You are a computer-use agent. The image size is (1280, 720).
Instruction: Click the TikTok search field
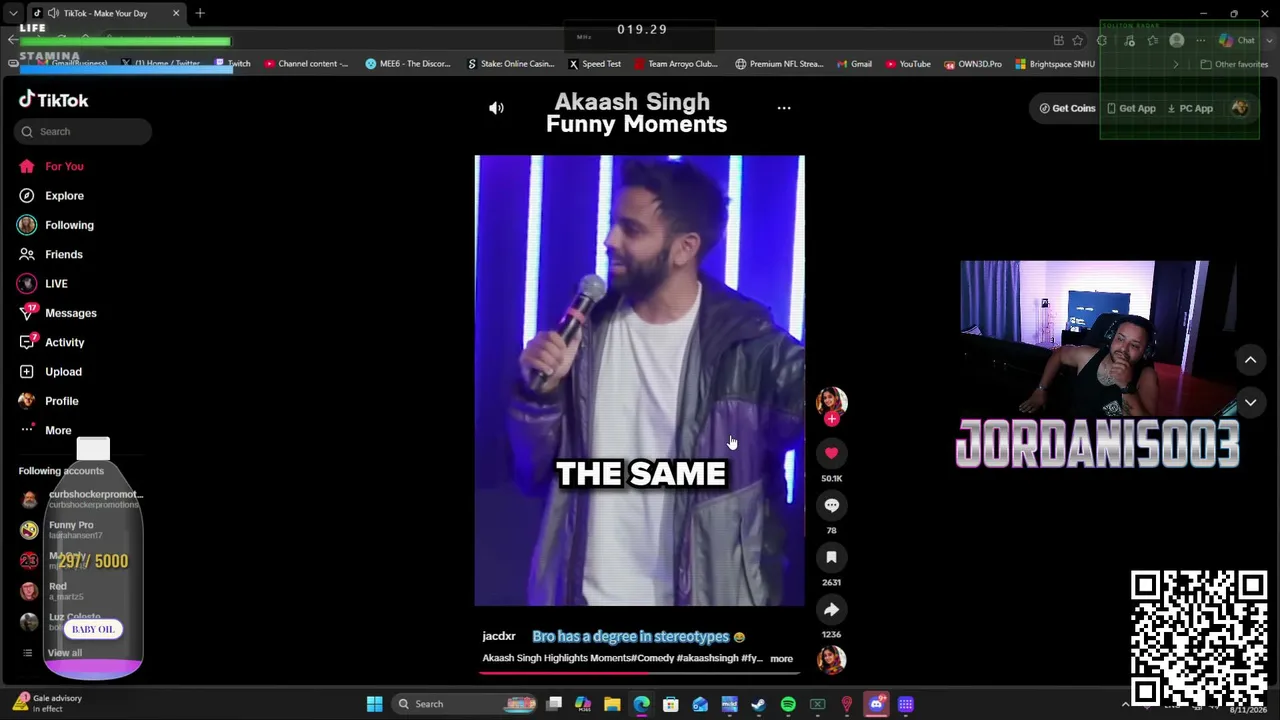(x=83, y=131)
